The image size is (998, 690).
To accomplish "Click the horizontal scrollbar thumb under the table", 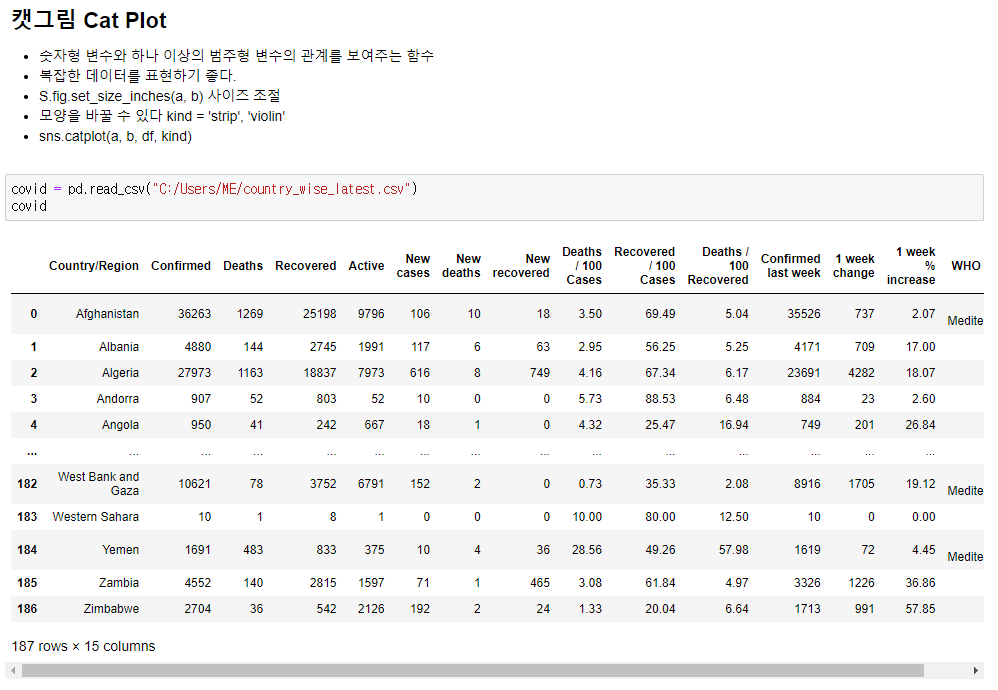I will 473,670.
